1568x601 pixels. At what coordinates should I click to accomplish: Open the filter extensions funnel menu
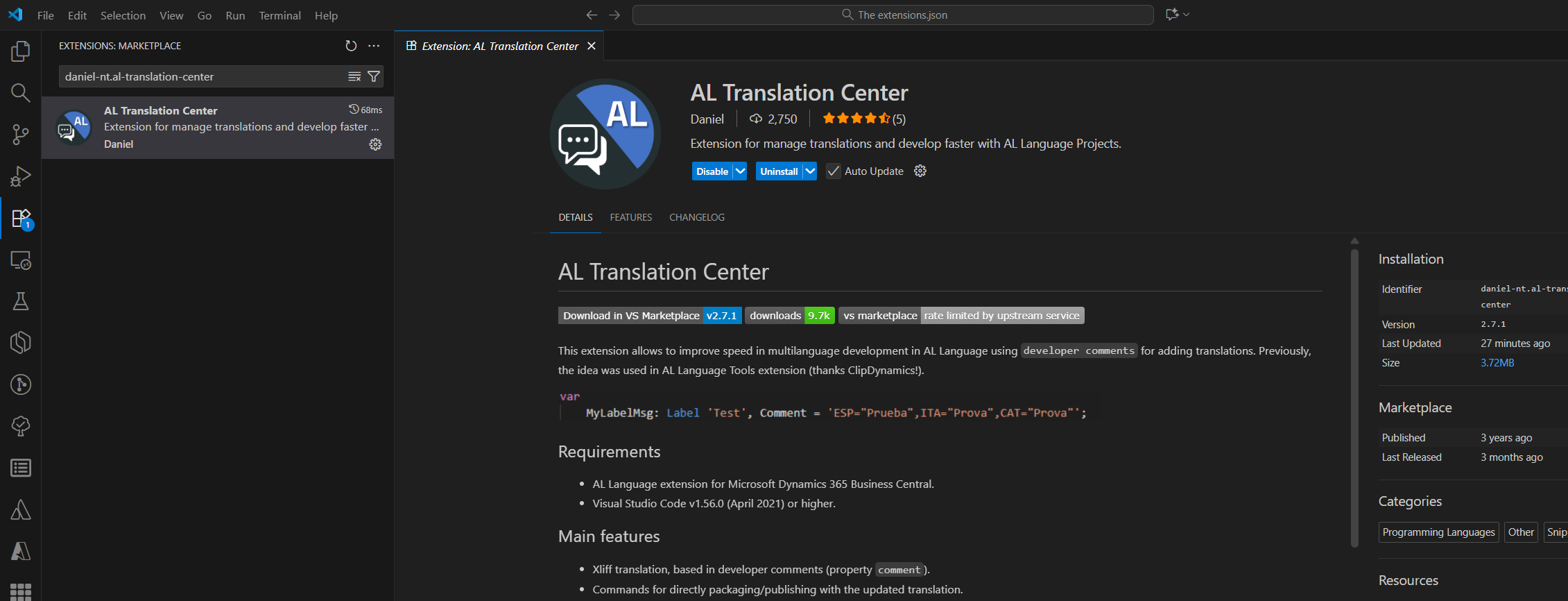(x=374, y=76)
